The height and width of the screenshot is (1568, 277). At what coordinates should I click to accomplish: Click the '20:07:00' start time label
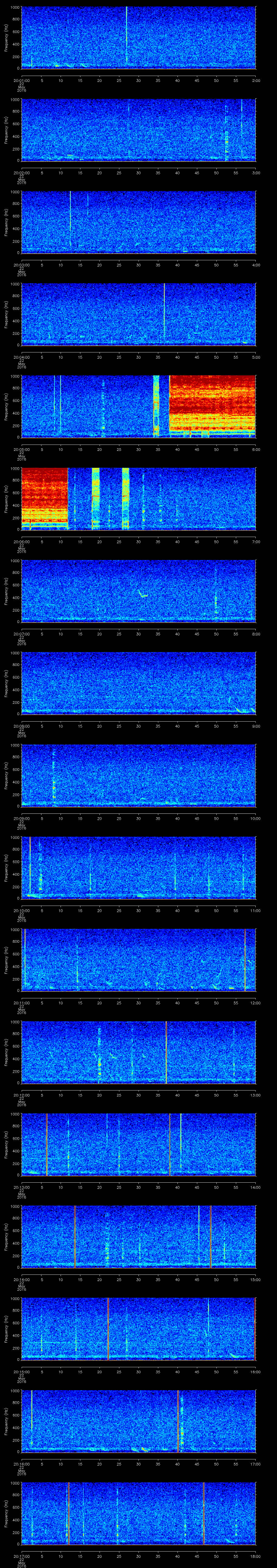click(21, 634)
